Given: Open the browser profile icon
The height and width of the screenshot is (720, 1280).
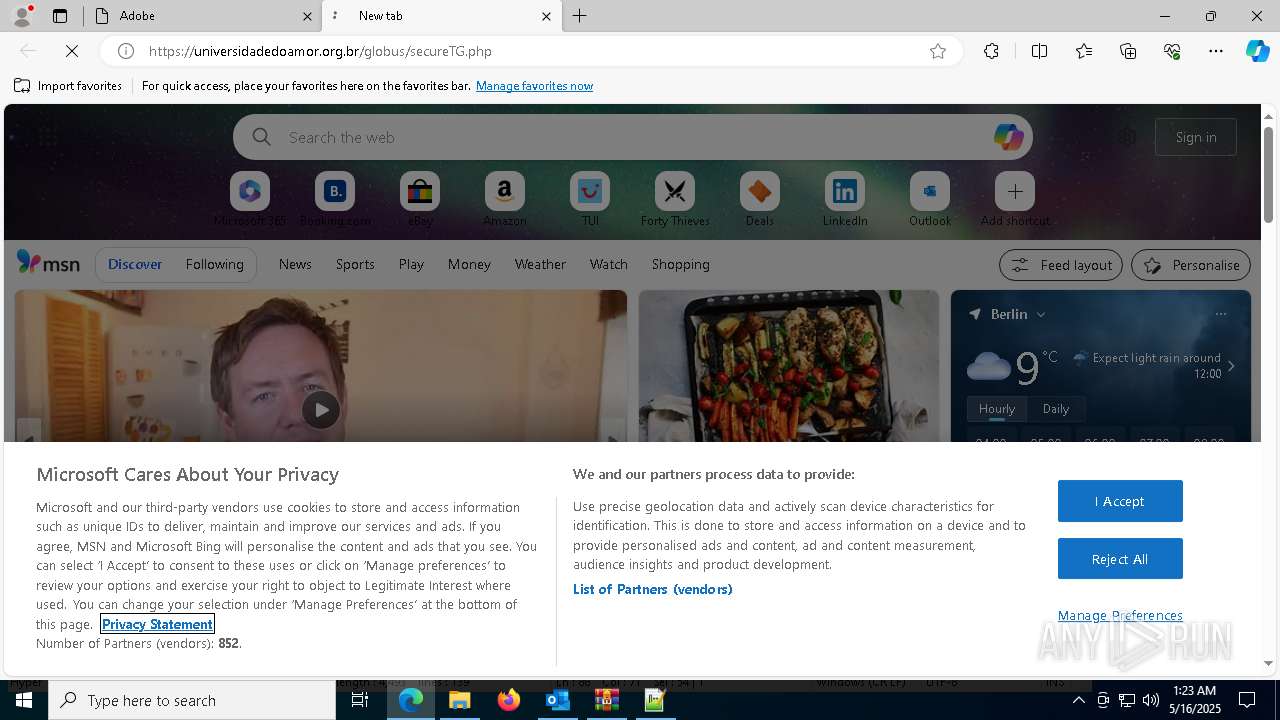Looking at the screenshot, I should coord(21,16).
